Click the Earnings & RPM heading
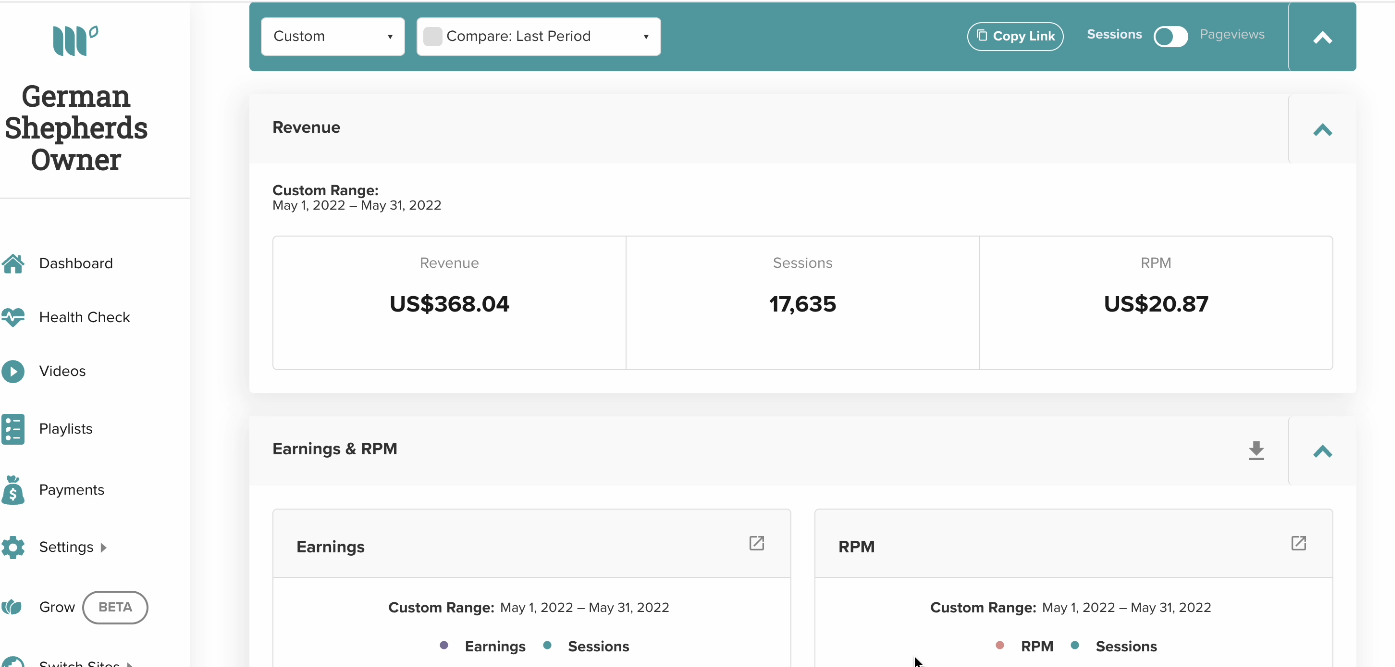The width and height of the screenshot is (1395, 667). pyautogui.click(x=335, y=449)
